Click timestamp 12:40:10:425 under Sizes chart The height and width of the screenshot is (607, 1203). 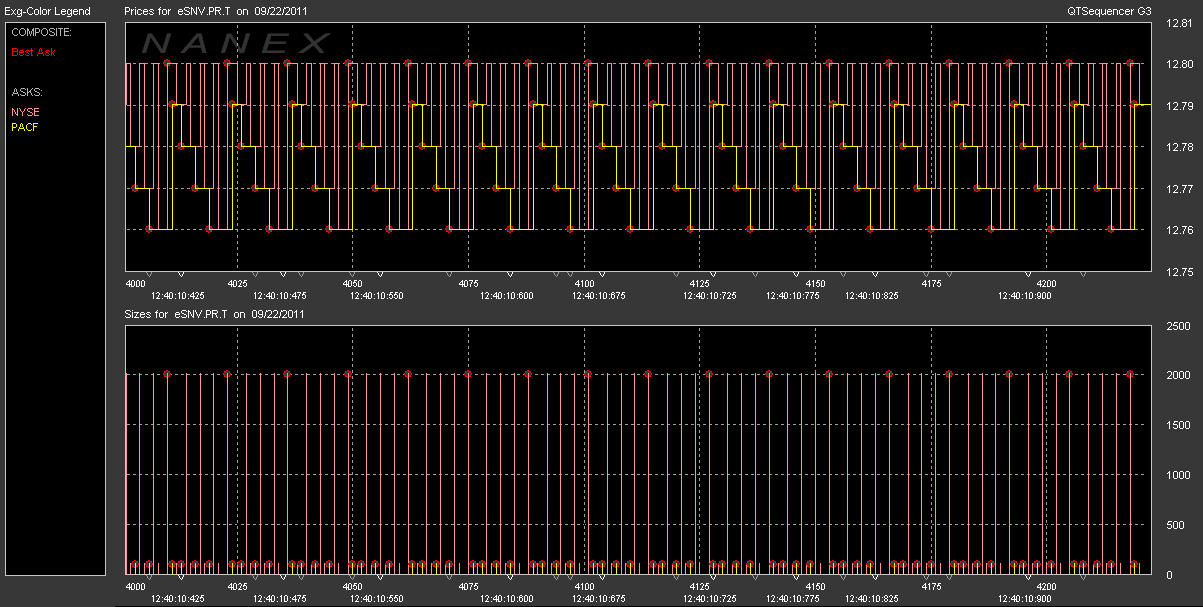point(178,599)
